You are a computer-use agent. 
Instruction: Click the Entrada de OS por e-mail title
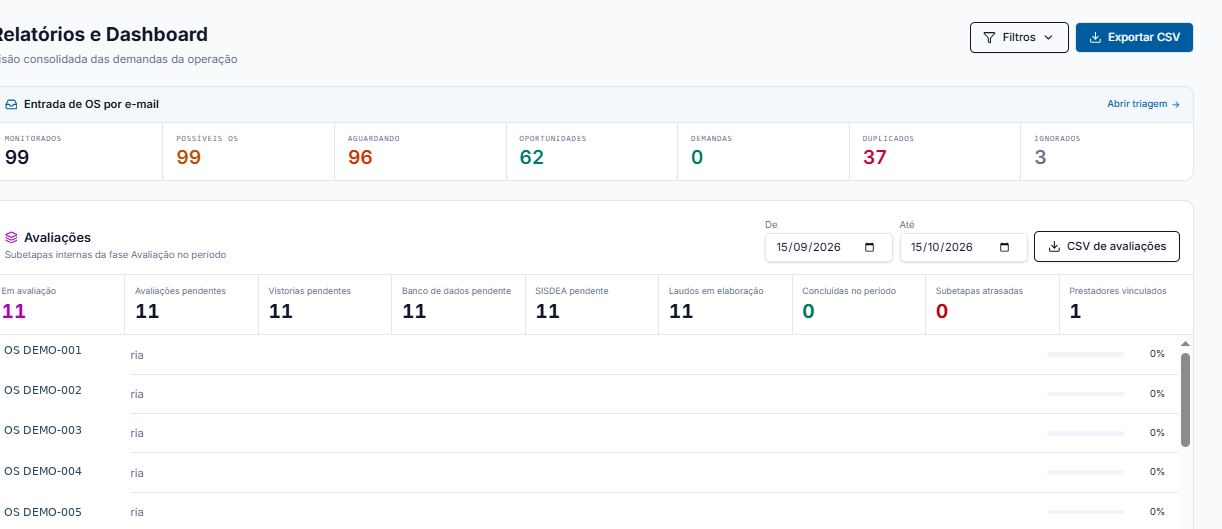point(91,104)
